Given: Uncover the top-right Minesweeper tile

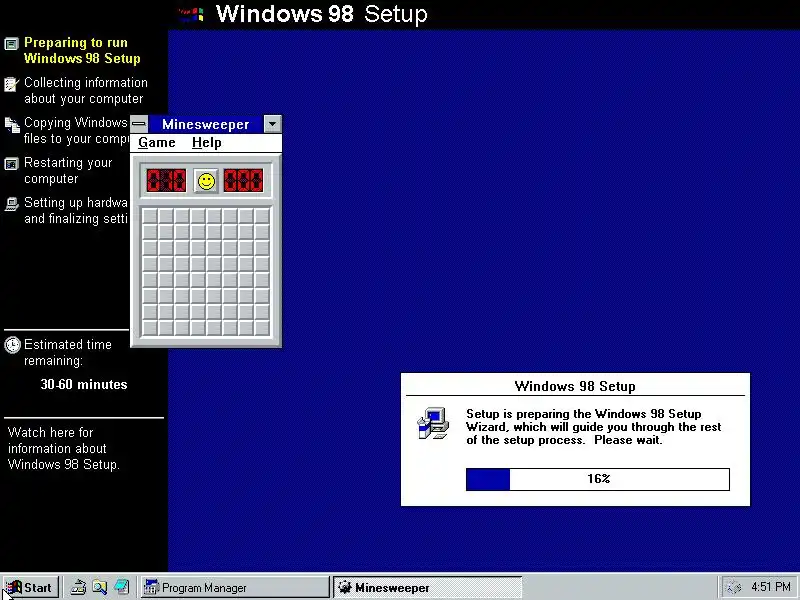Looking at the screenshot, I should click(x=262, y=216).
